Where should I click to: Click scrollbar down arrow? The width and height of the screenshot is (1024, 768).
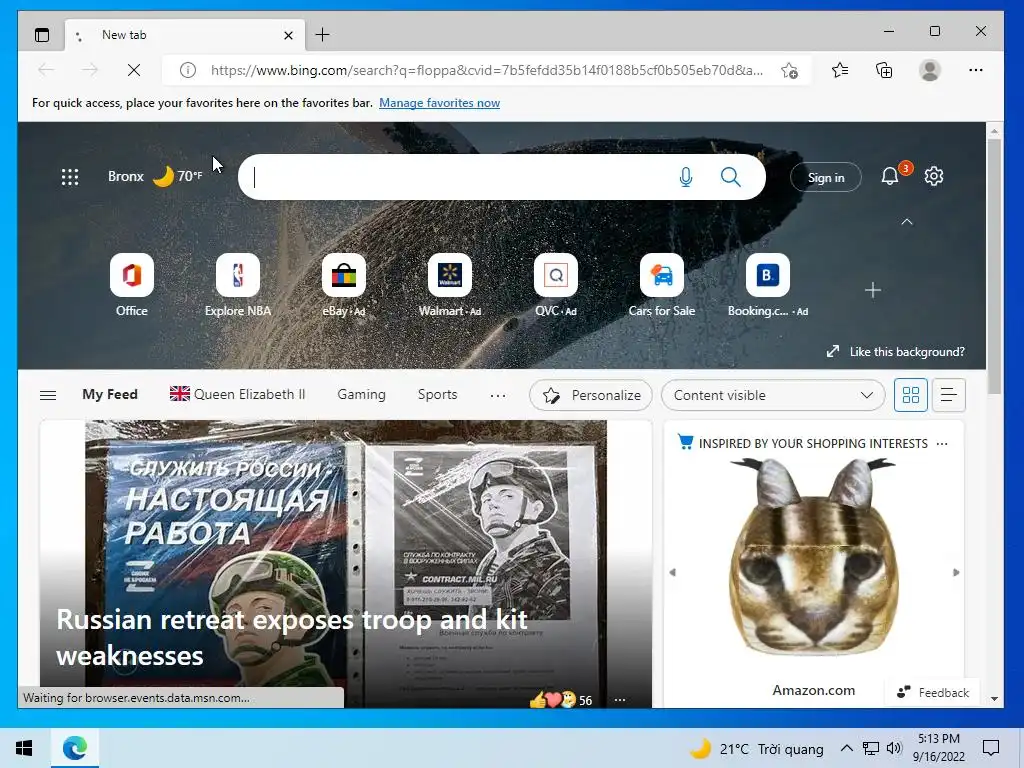(x=994, y=699)
